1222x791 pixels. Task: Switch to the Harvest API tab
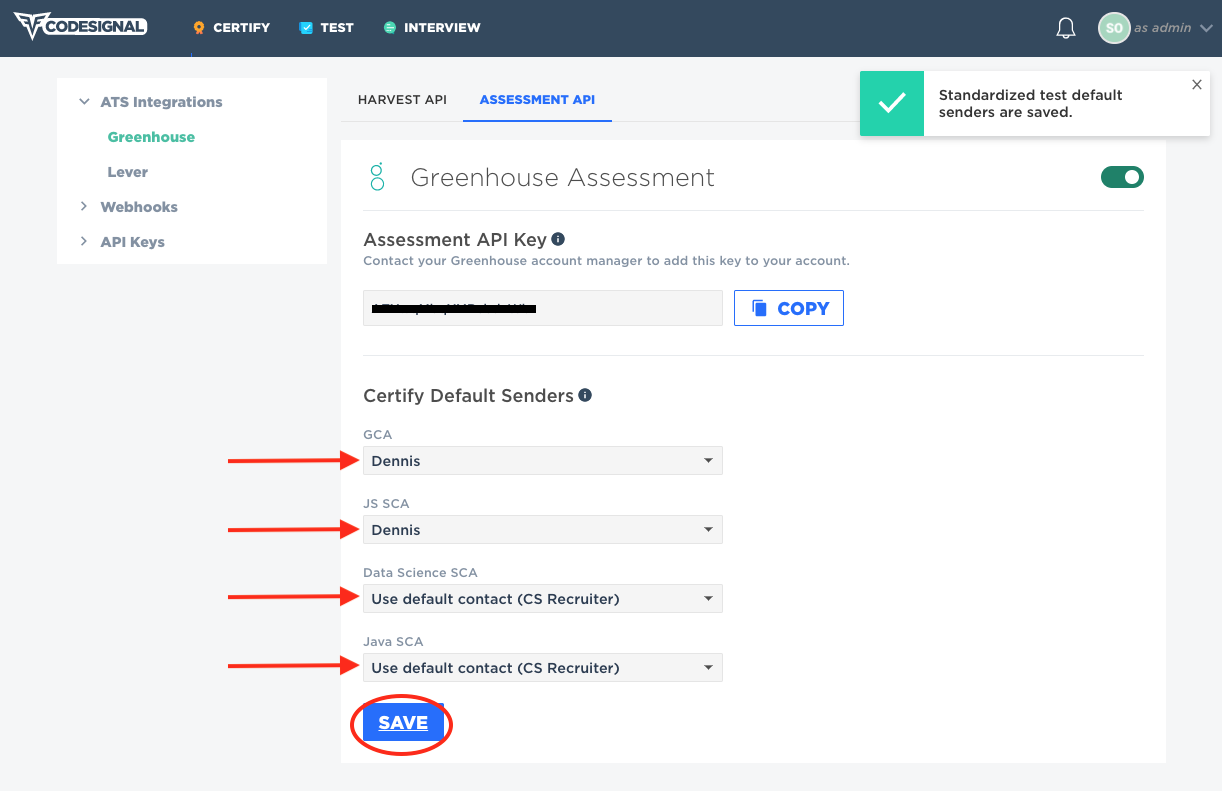tap(402, 100)
